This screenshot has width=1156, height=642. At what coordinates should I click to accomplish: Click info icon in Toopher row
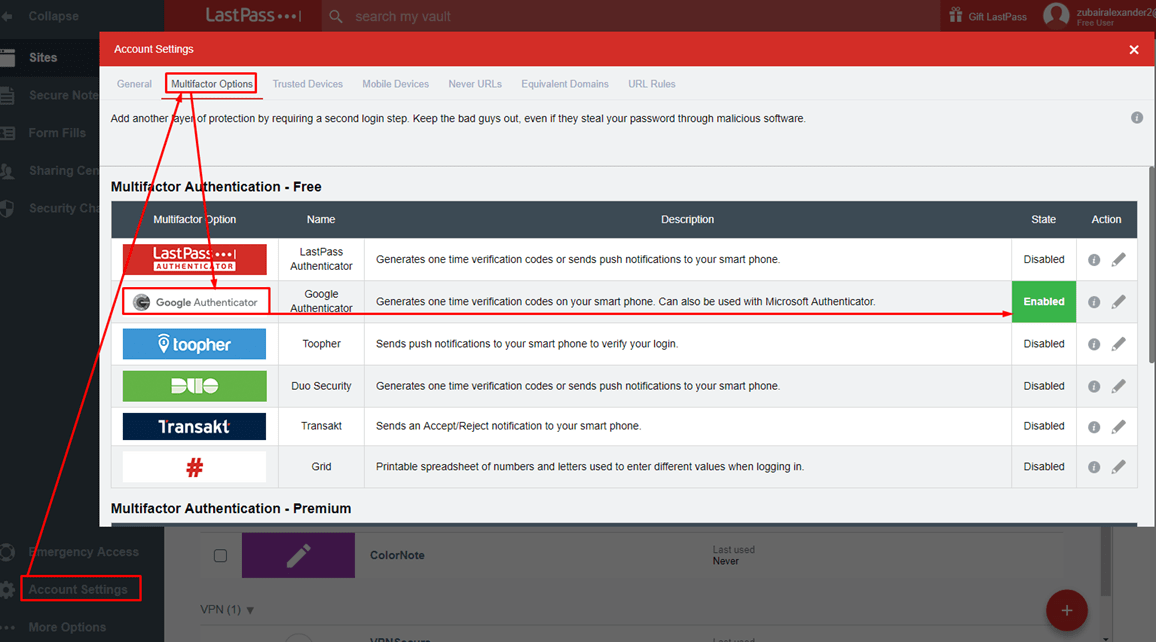pyautogui.click(x=1094, y=344)
